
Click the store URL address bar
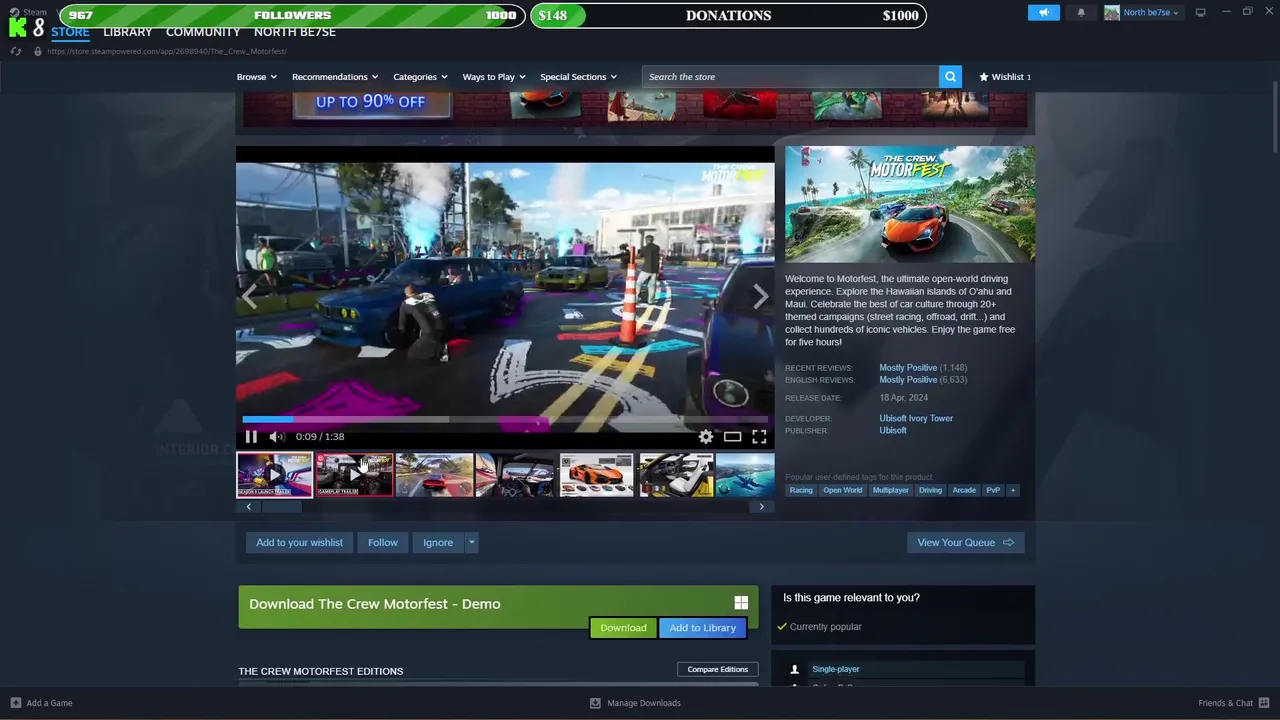point(167,51)
